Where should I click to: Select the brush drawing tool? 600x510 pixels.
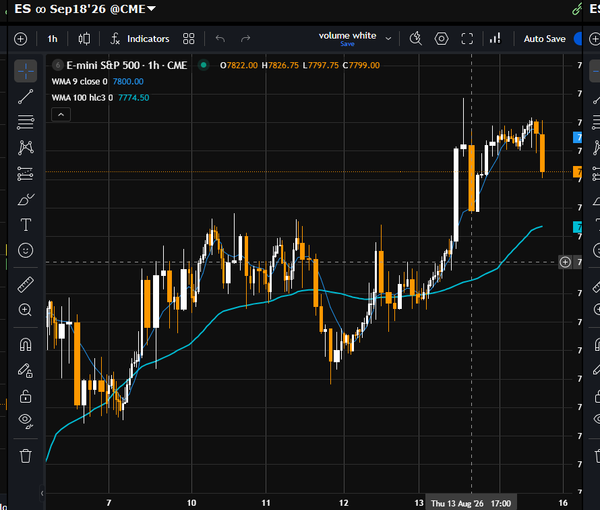pos(26,199)
